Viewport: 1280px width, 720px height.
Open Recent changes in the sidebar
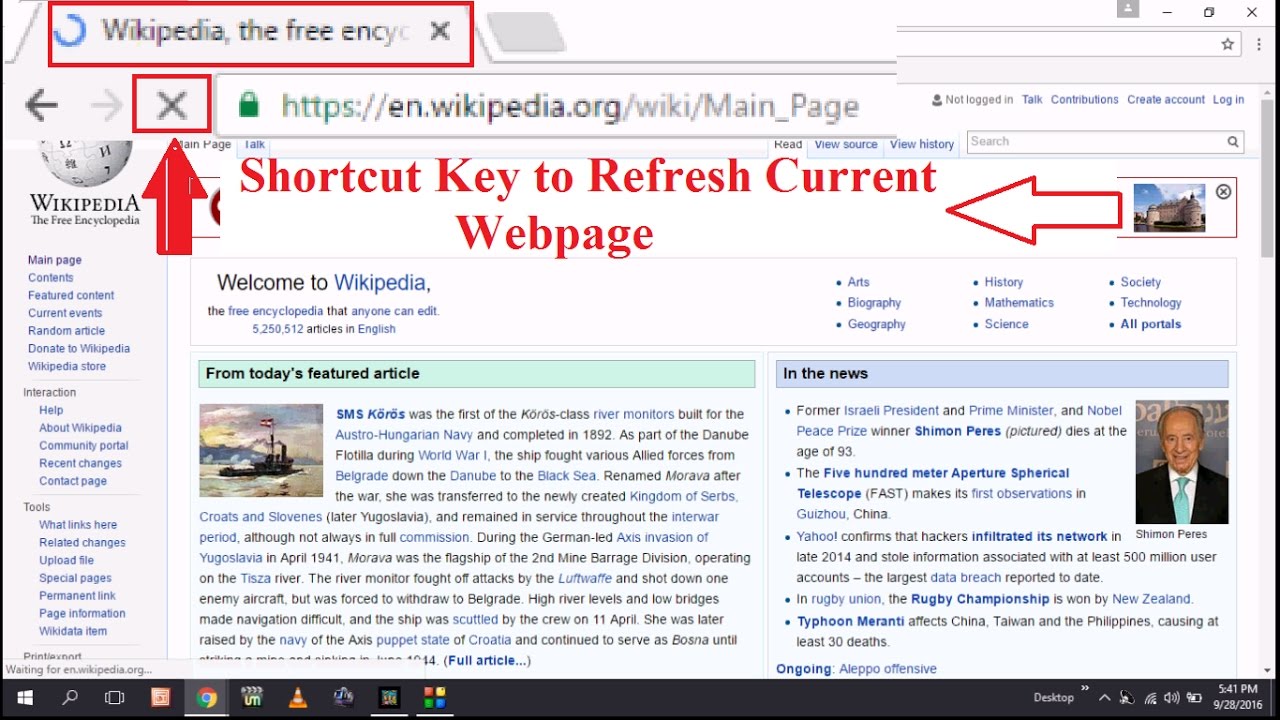[80, 464]
